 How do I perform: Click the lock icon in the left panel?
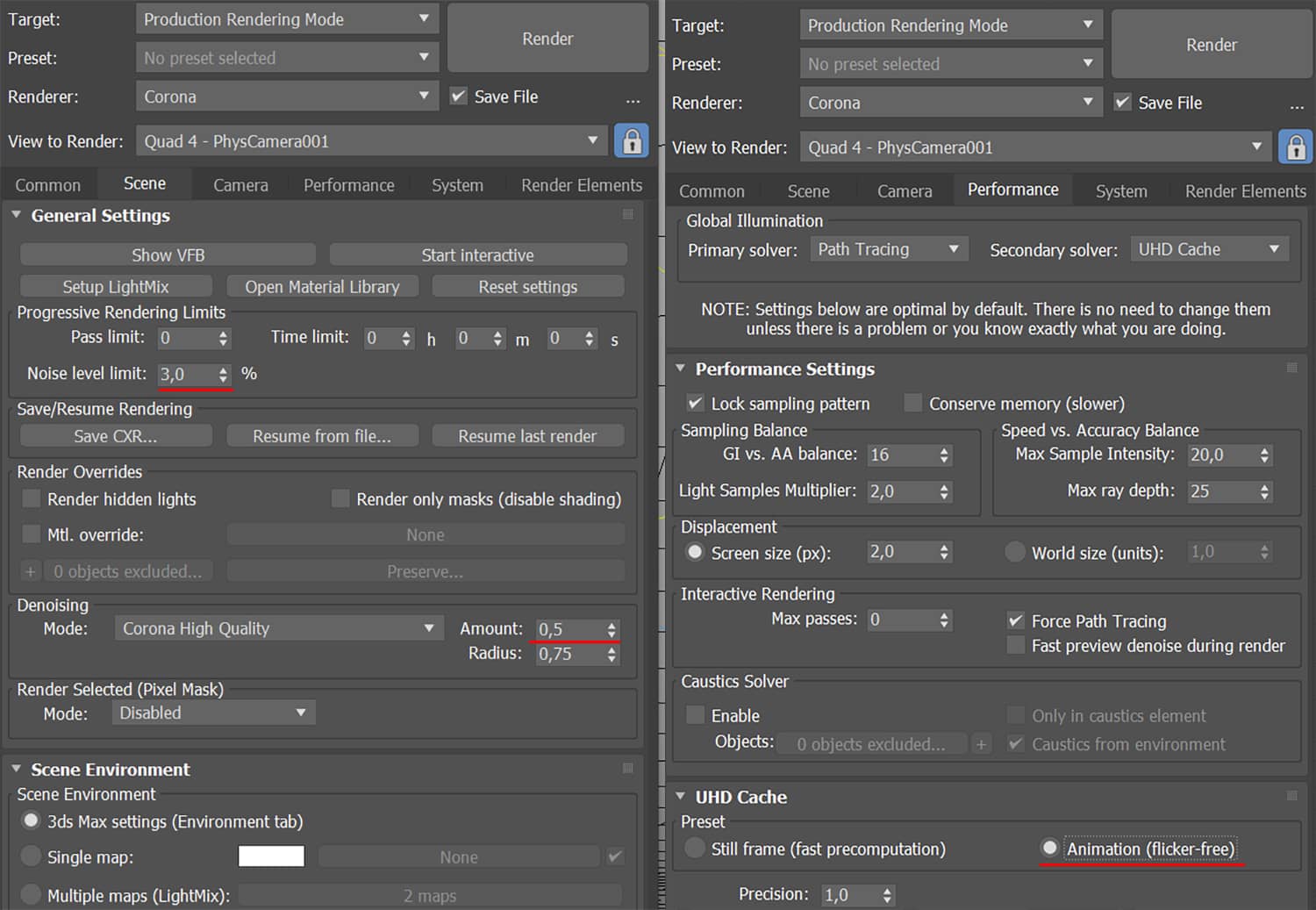click(x=631, y=141)
